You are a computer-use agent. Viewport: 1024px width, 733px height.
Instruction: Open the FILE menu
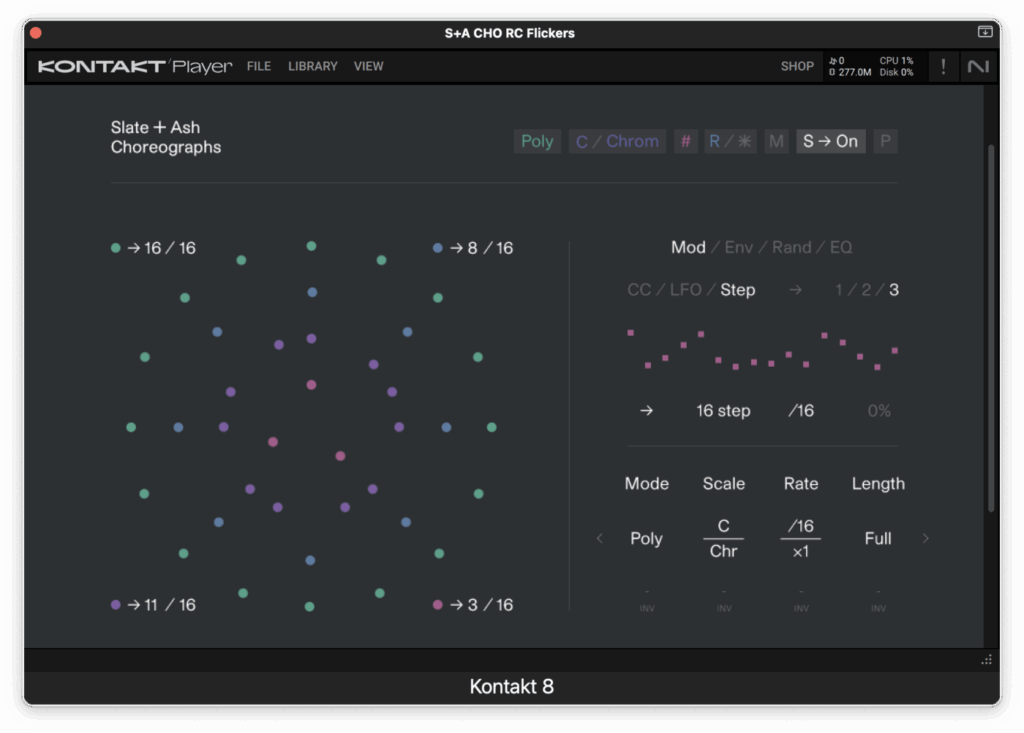[x=259, y=67]
